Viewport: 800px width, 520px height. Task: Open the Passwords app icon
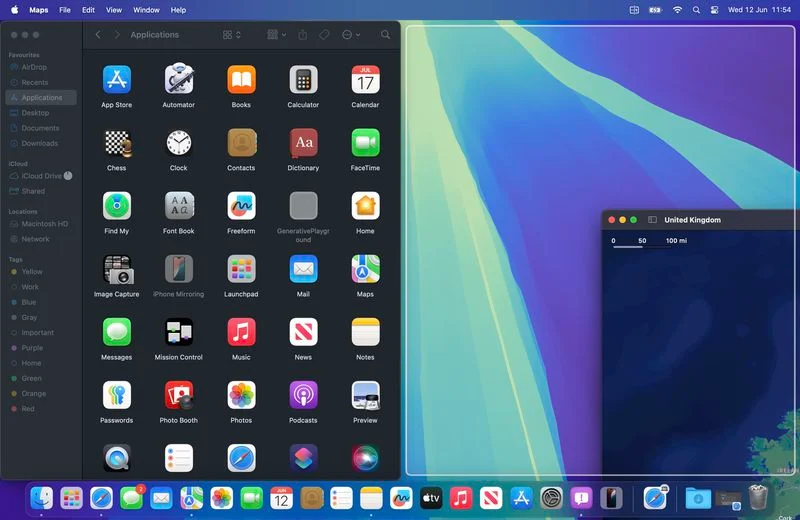pos(117,395)
